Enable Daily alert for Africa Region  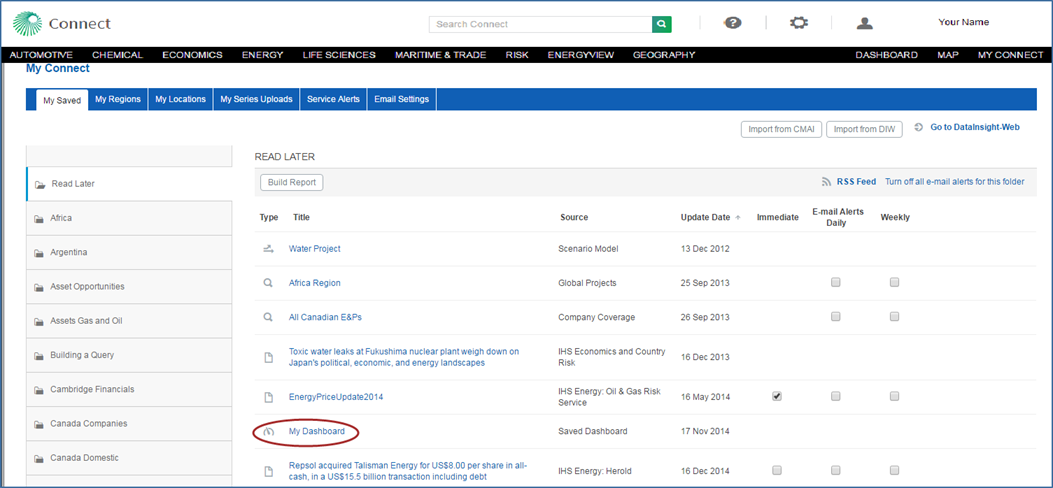[x=836, y=283]
